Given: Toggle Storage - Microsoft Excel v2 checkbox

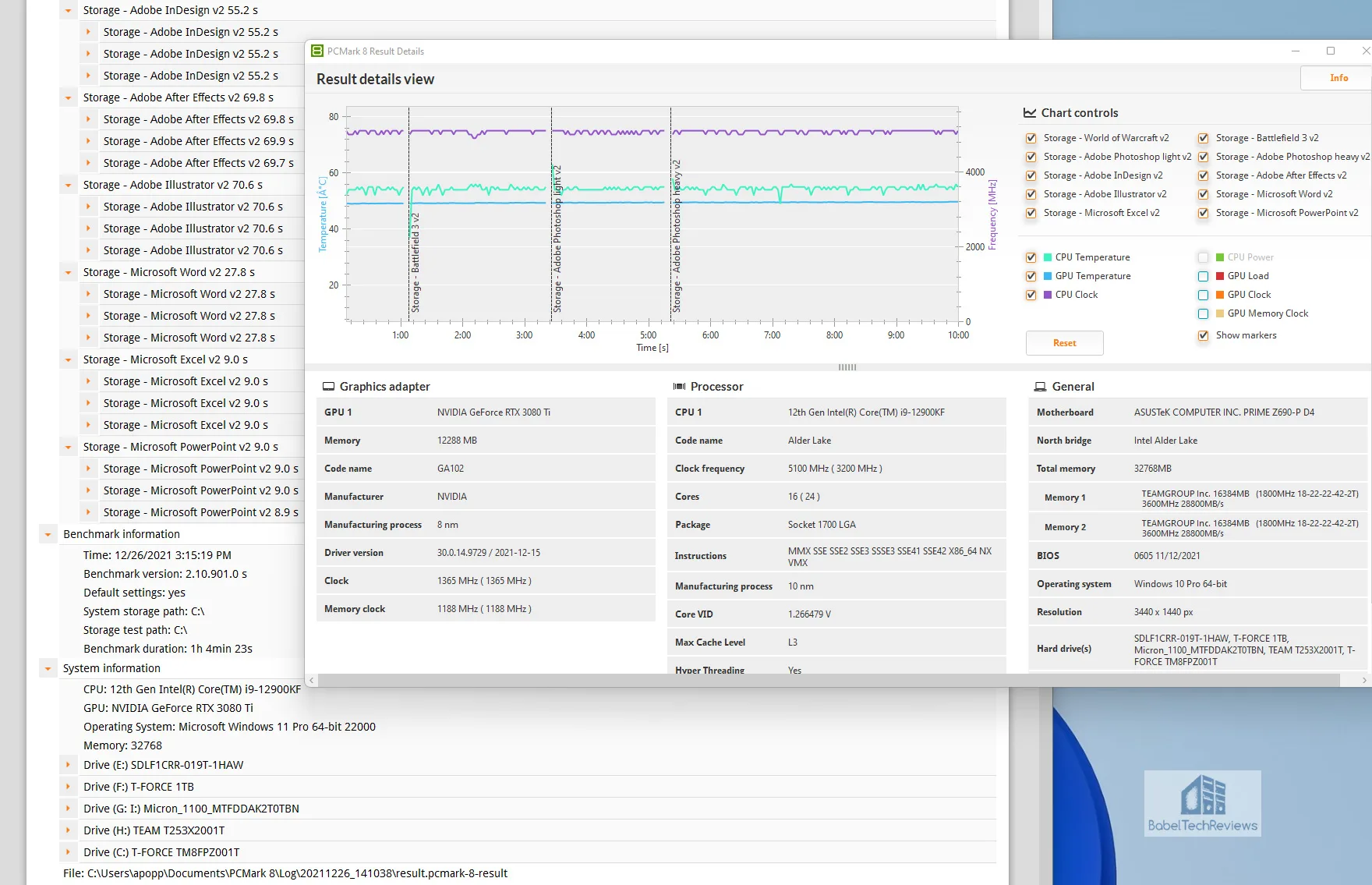Looking at the screenshot, I should [1031, 213].
